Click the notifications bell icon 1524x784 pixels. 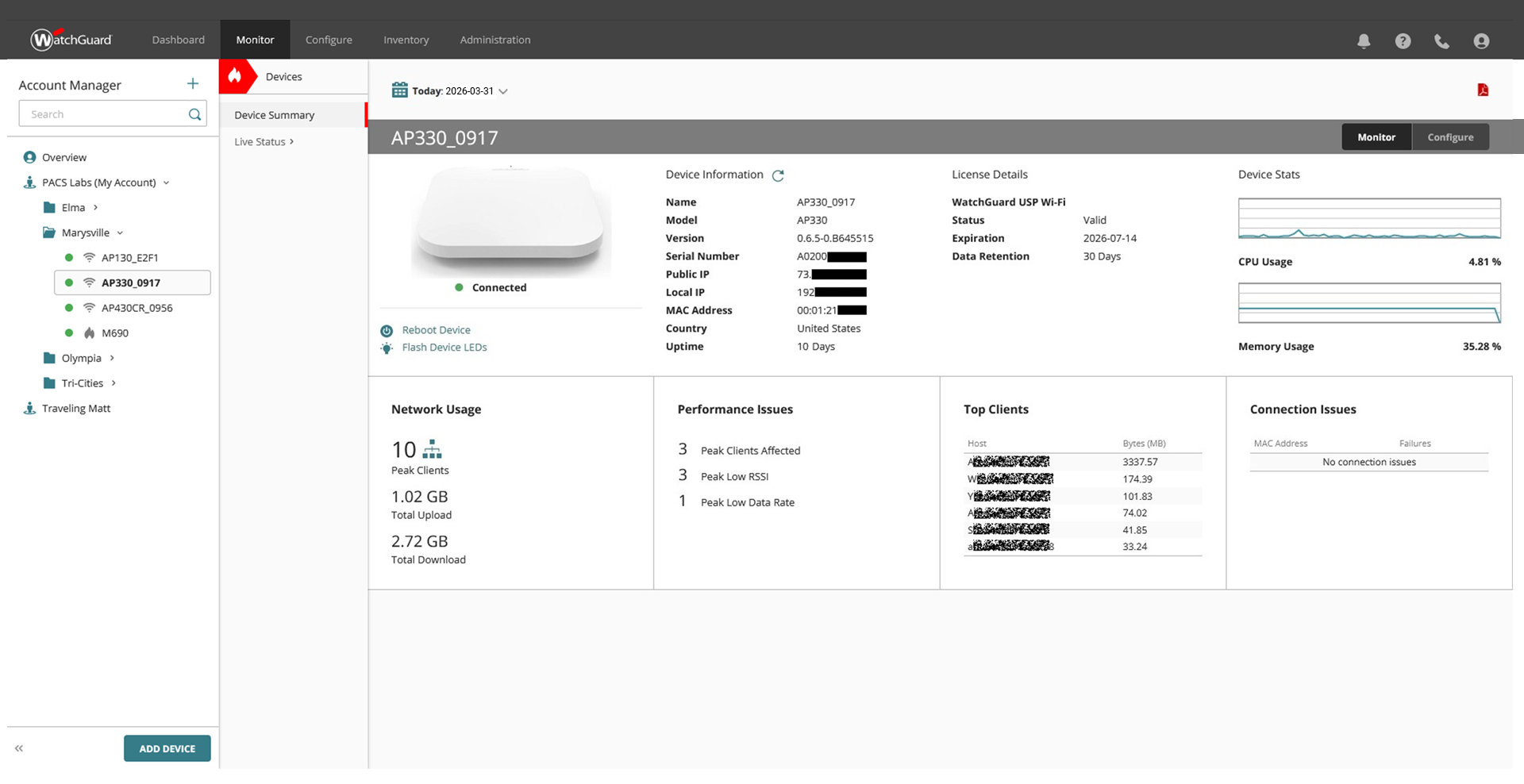pyautogui.click(x=1364, y=40)
